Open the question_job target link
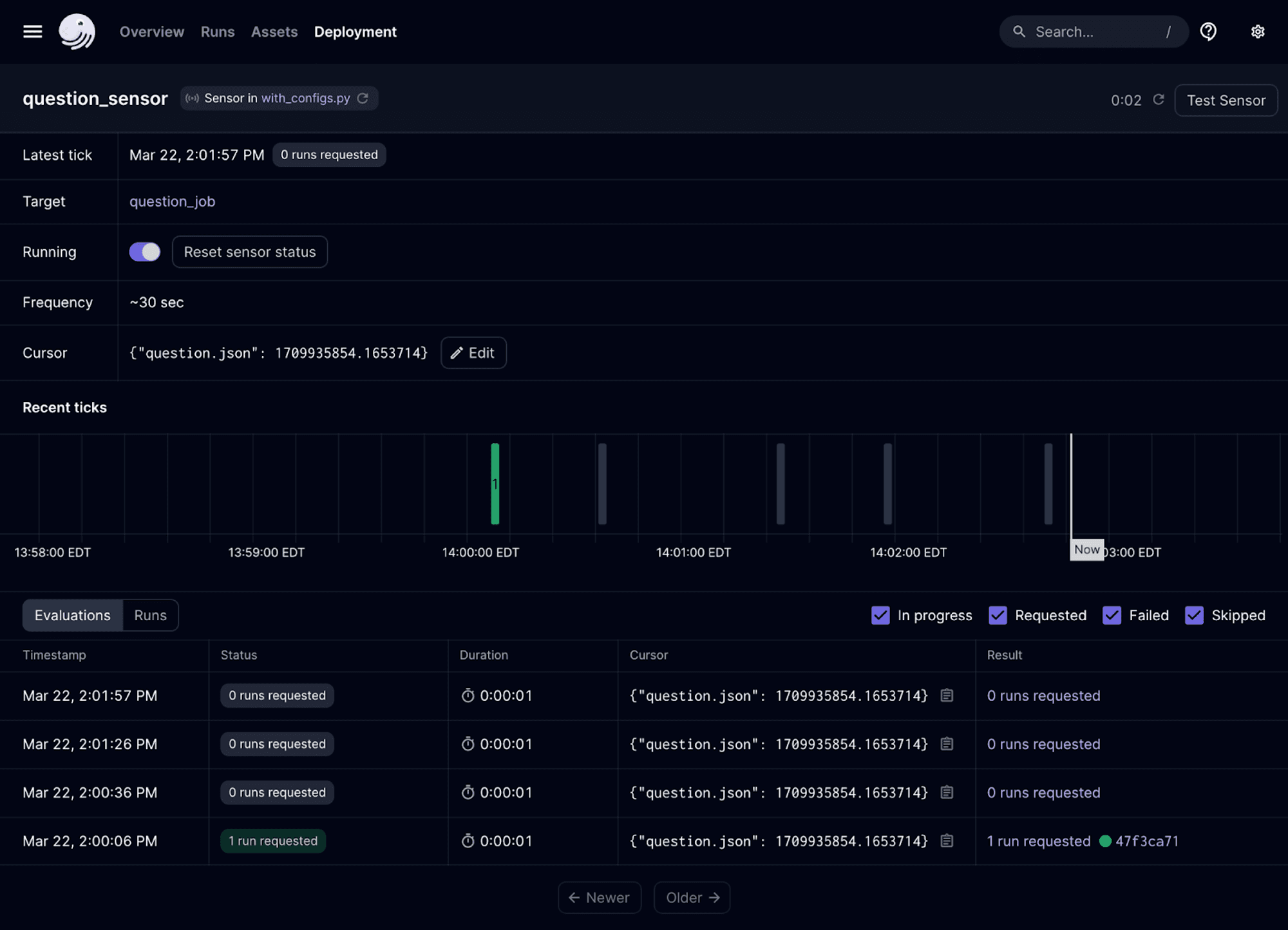Viewport: 1288px width, 930px height. point(173,202)
